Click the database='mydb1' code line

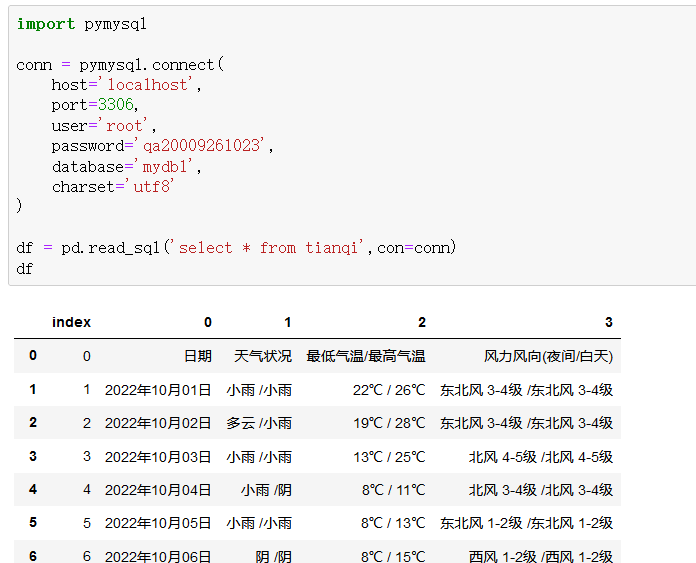point(127,167)
